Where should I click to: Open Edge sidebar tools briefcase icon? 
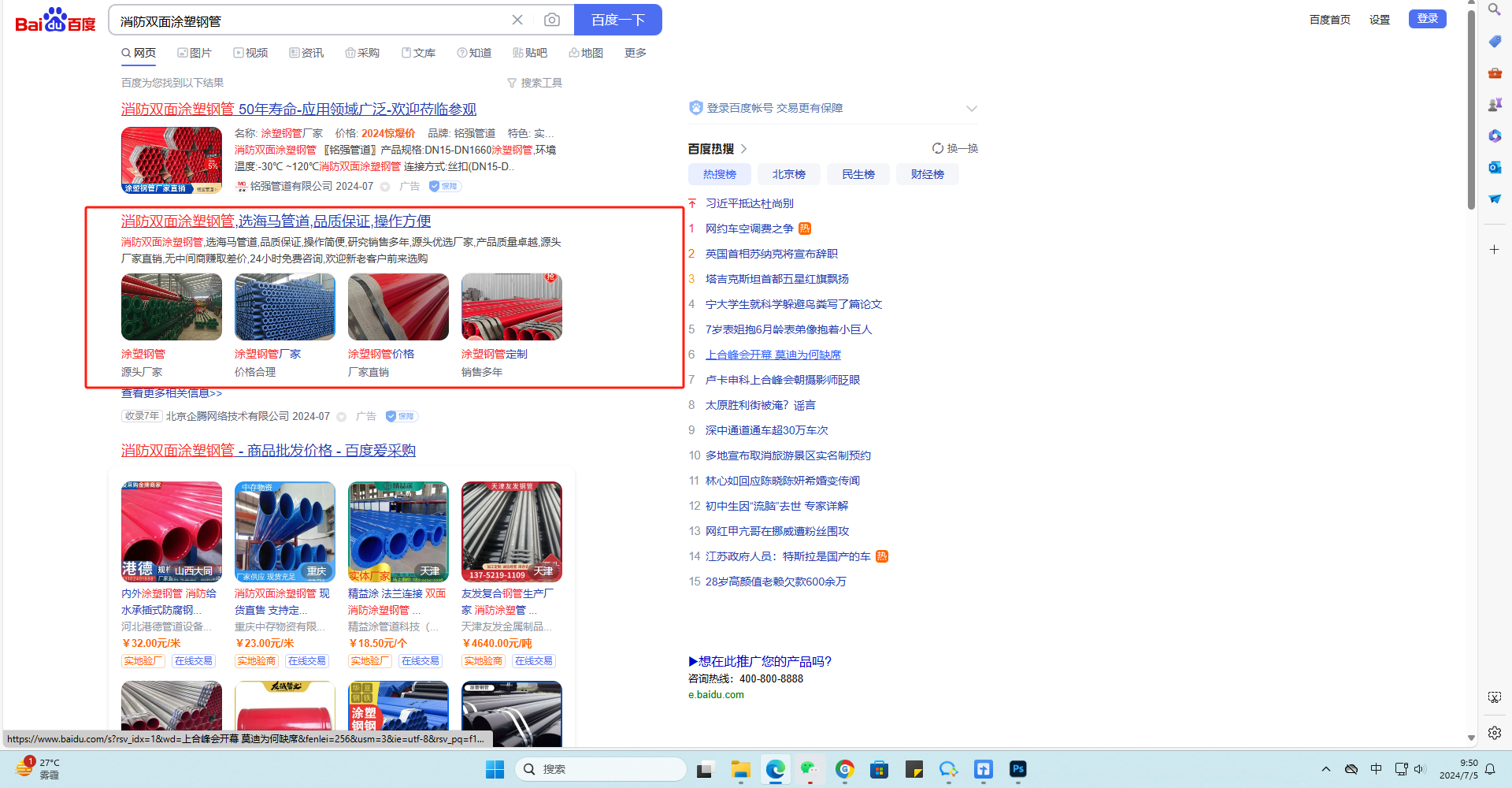pos(1495,72)
